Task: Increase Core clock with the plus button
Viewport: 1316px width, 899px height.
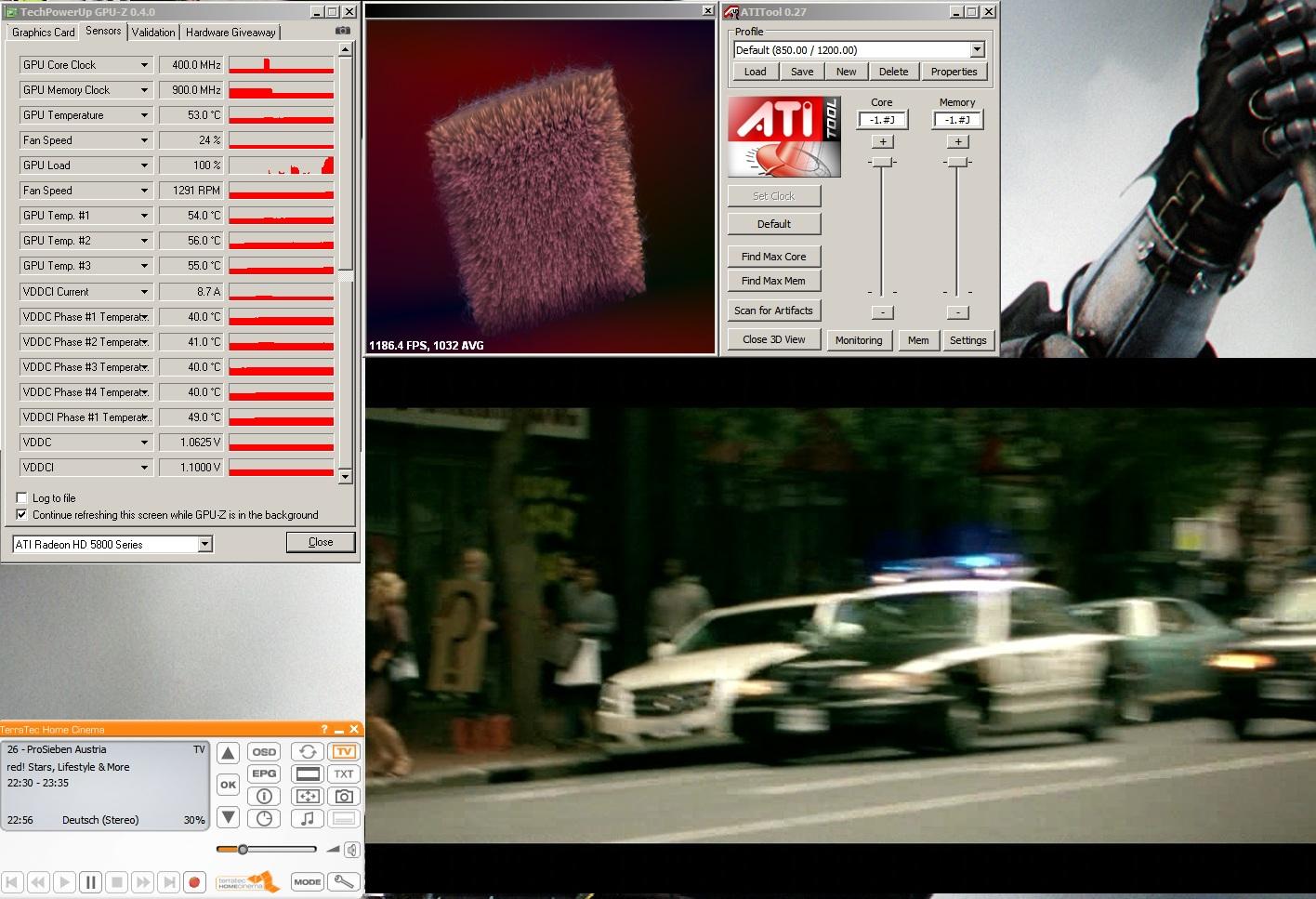Action: tap(883, 141)
